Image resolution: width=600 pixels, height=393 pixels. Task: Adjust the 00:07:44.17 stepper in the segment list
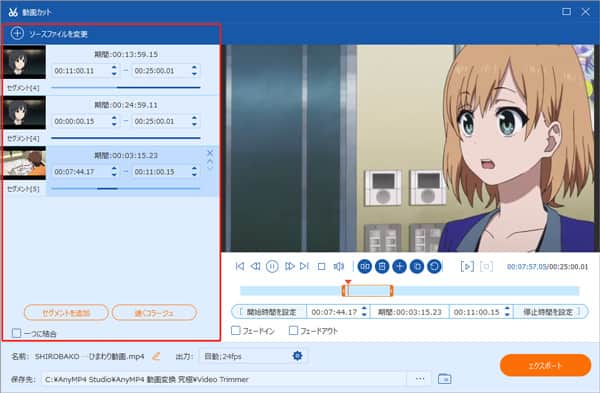(114, 171)
